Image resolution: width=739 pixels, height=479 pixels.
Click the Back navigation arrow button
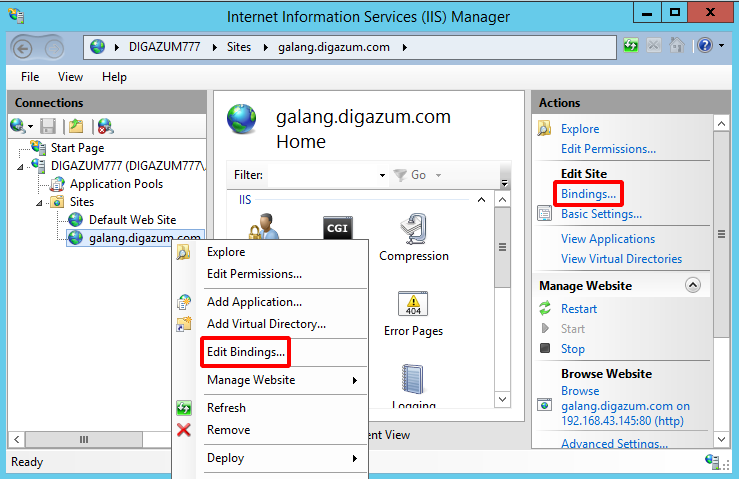pyautogui.click(x=22, y=48)
